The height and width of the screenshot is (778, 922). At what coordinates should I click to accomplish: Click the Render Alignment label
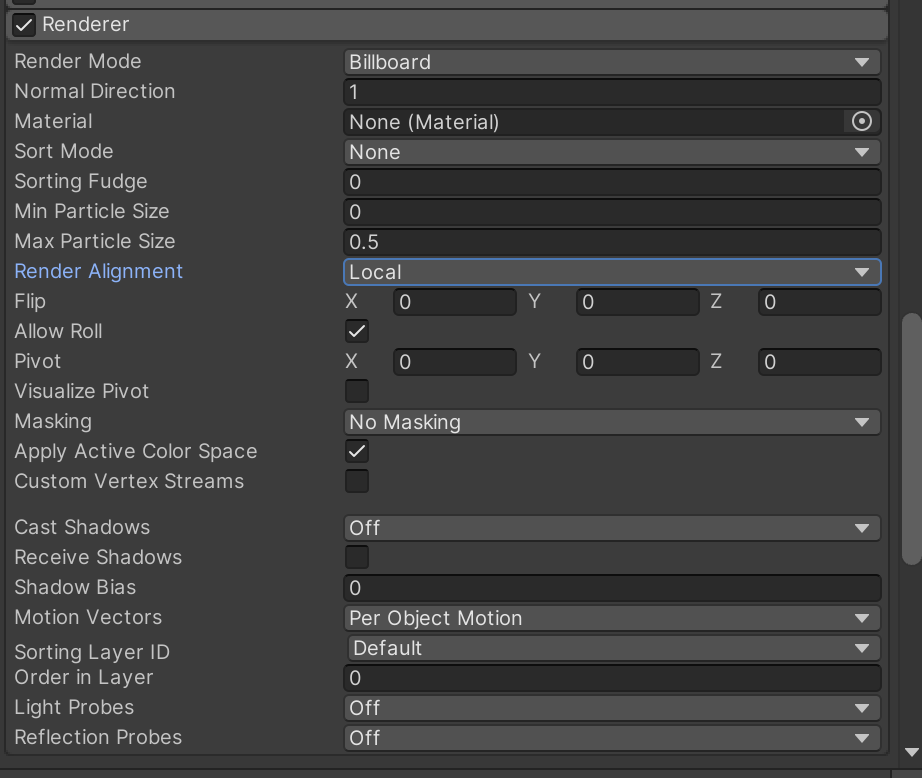pyautogui.click(x=98, y=271)
